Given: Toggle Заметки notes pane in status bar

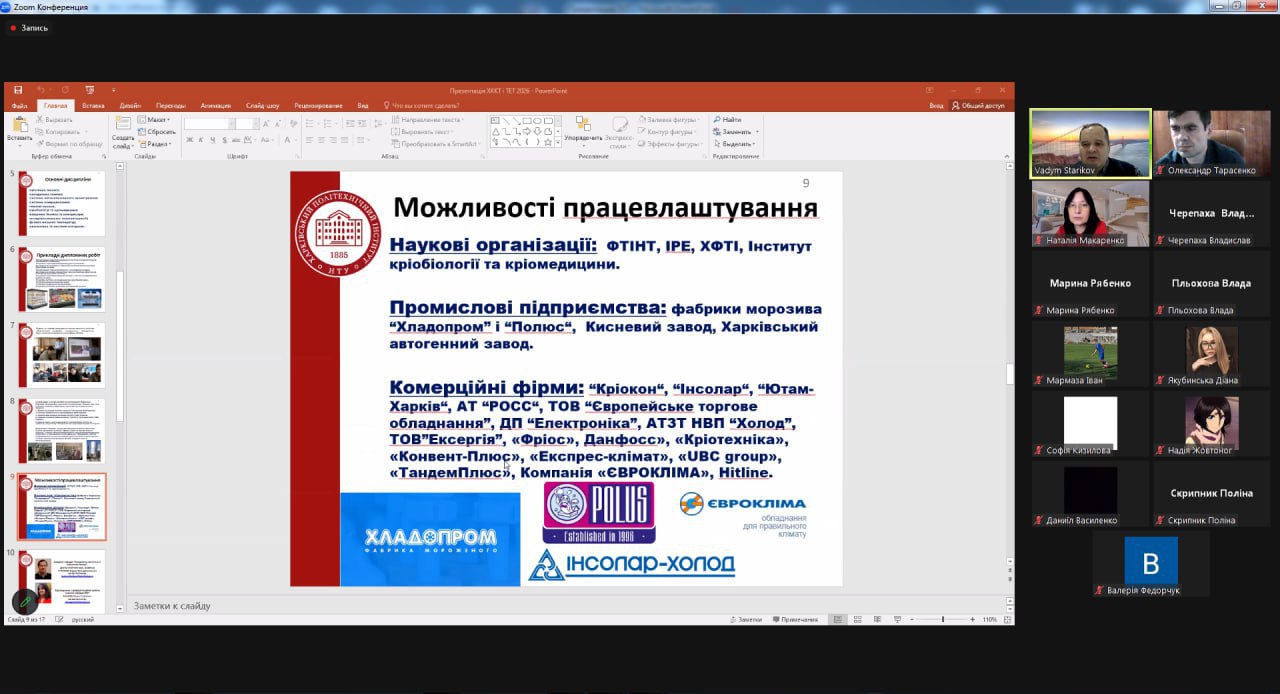Looking at the screenshot, I should pyautogui.click(x=745, y=619).
